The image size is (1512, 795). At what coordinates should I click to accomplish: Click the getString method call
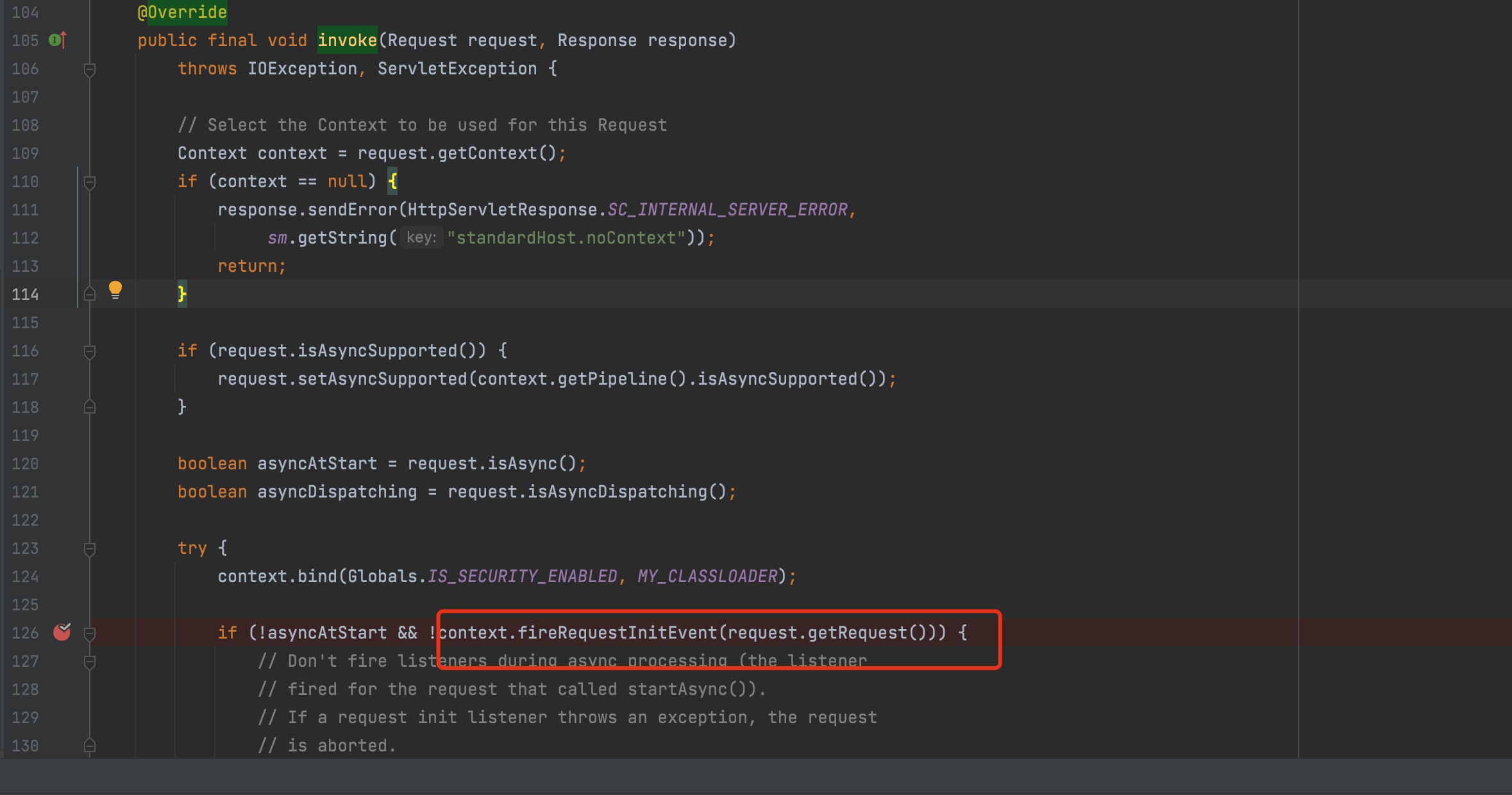342,238
